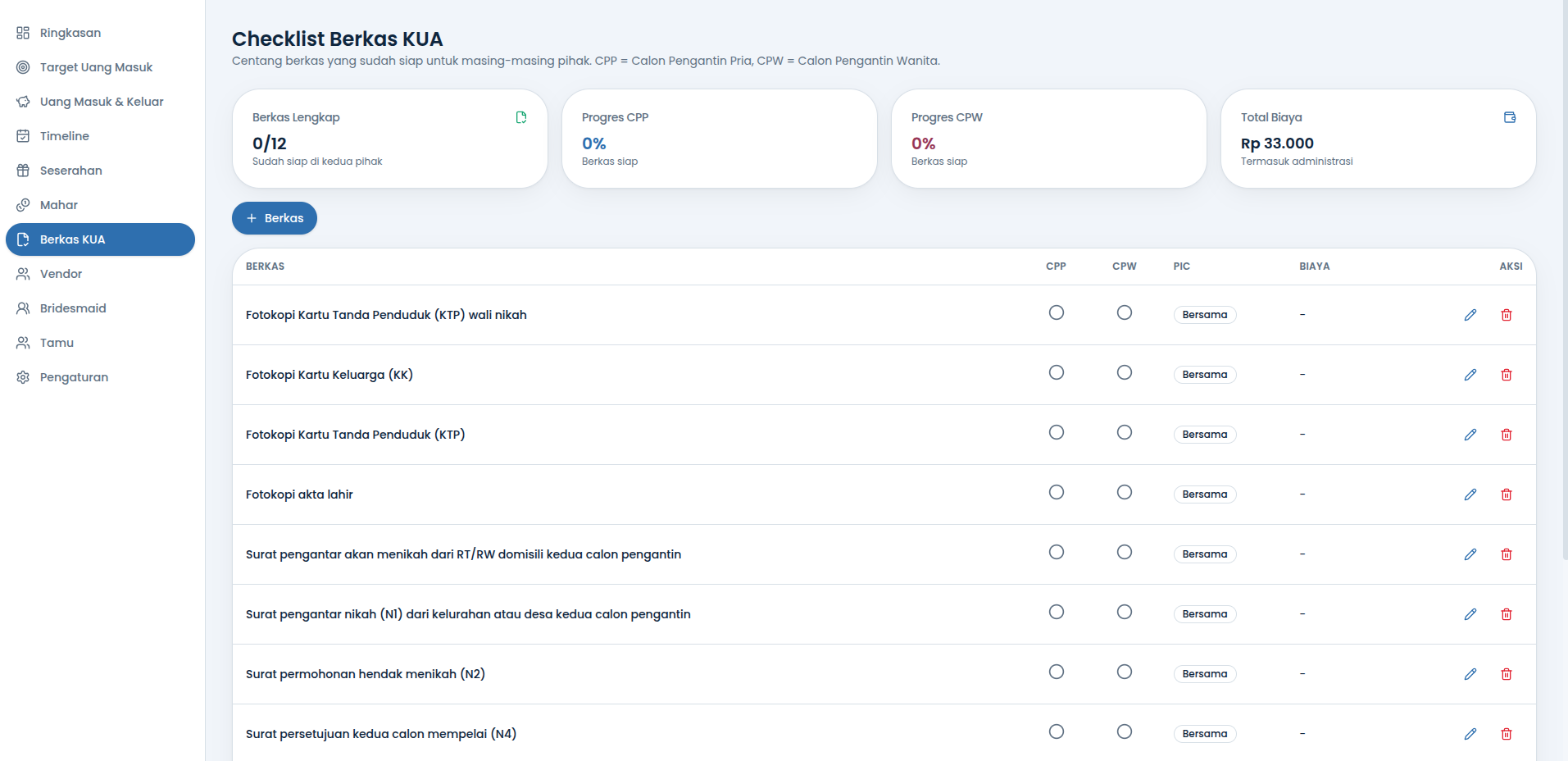
Task: Open the Vendor section
Action: (x=100, y=274)
